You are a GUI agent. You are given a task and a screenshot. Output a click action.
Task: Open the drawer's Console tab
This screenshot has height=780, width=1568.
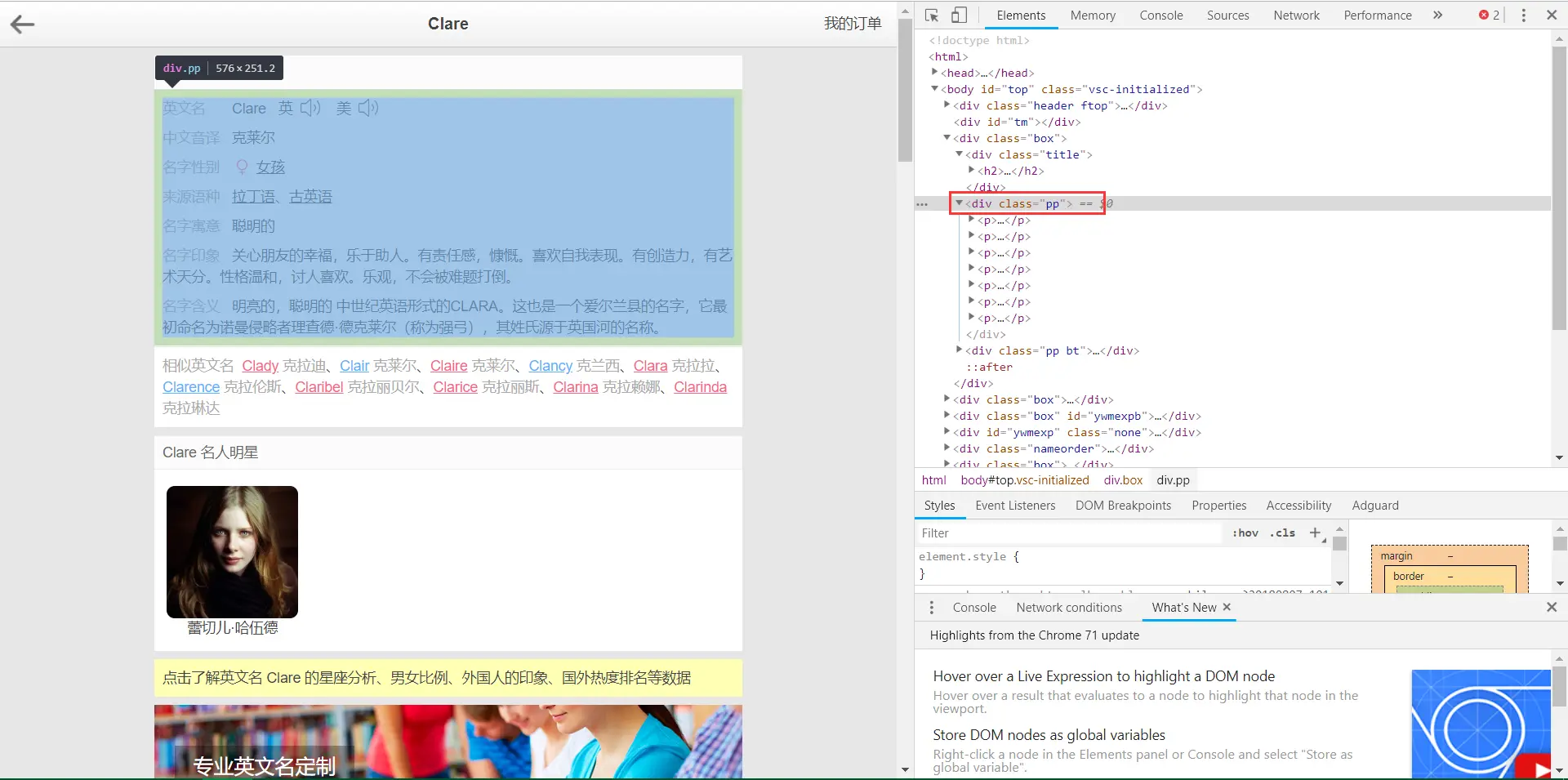click(x=974, y=608)
